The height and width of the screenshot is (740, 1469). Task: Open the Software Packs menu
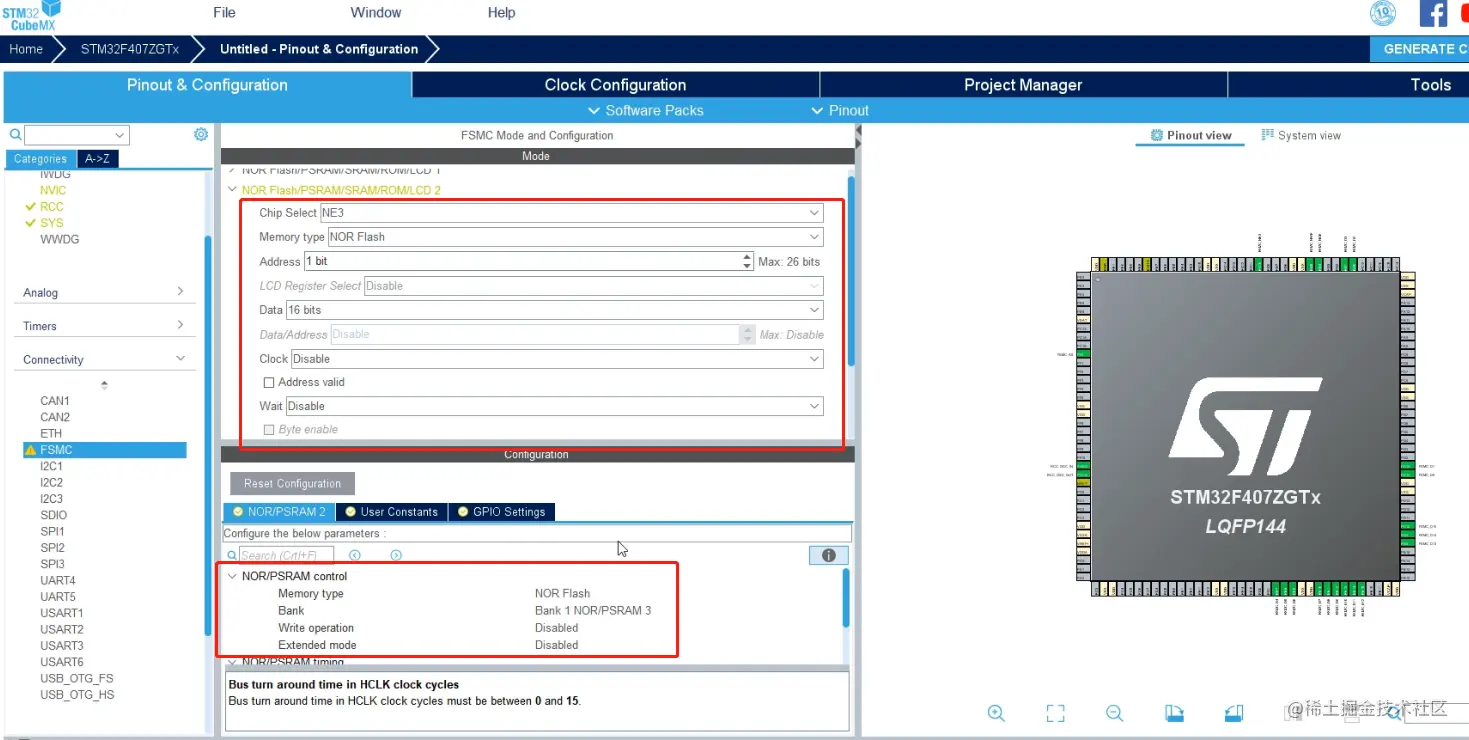click(645, 110)
